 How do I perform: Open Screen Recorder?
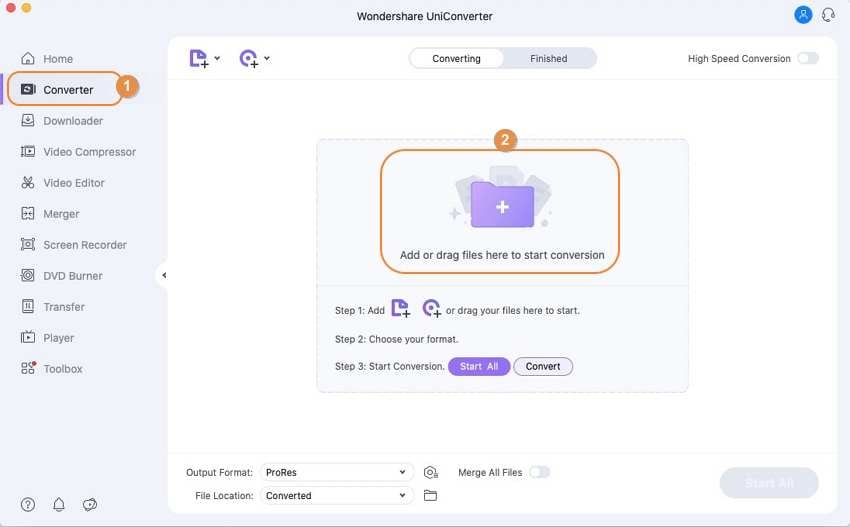point(73,245)
